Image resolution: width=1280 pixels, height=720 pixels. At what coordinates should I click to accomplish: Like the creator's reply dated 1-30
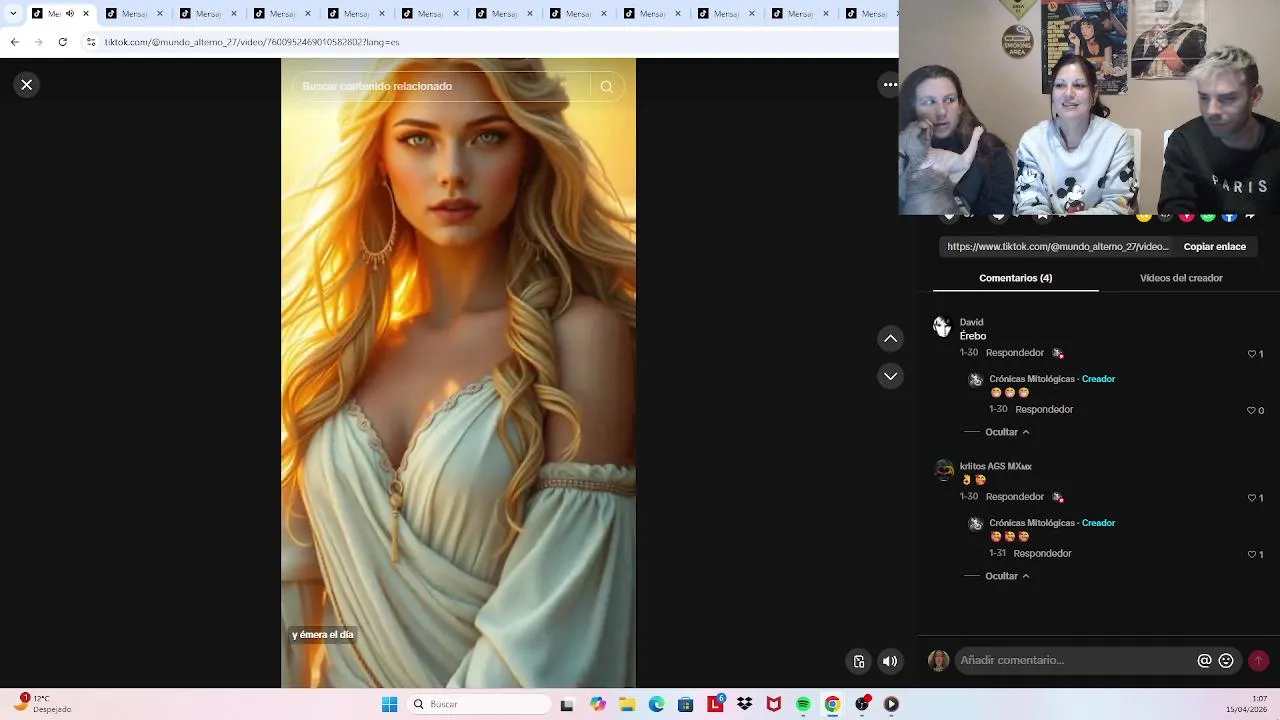1251,410
